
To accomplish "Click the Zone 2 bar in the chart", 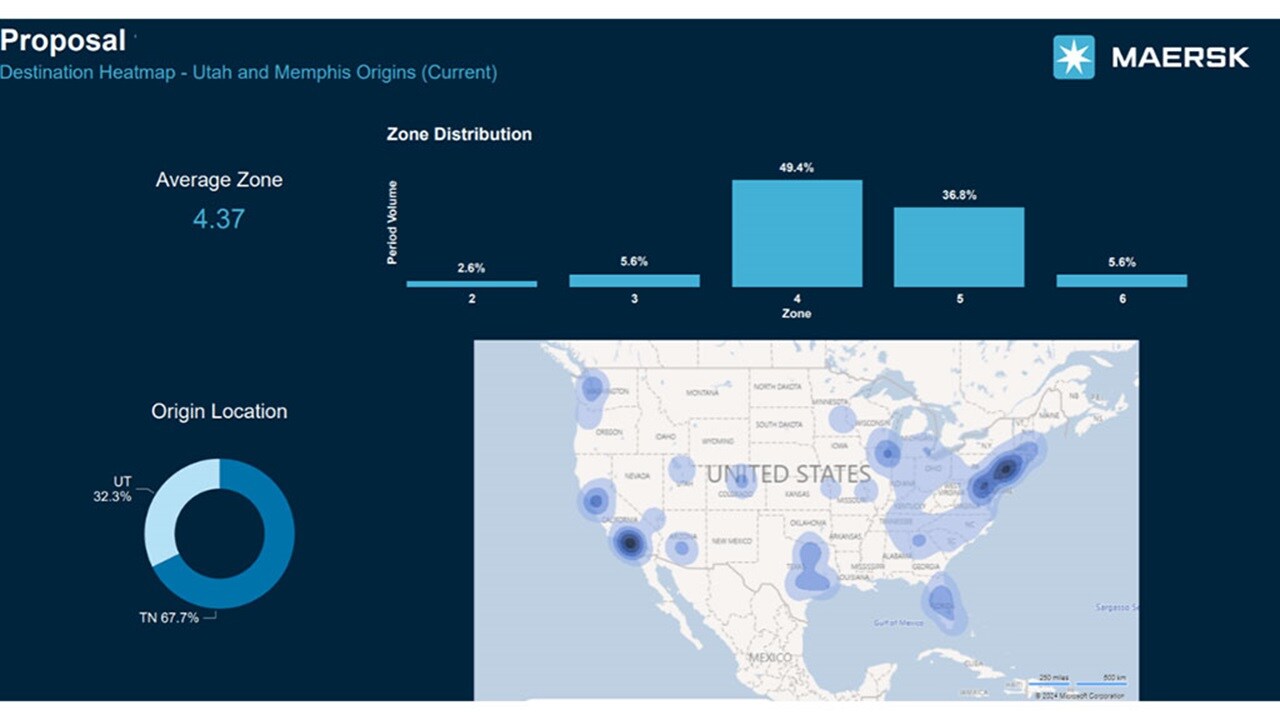I will pyautogui.click(x=472, y=284).
